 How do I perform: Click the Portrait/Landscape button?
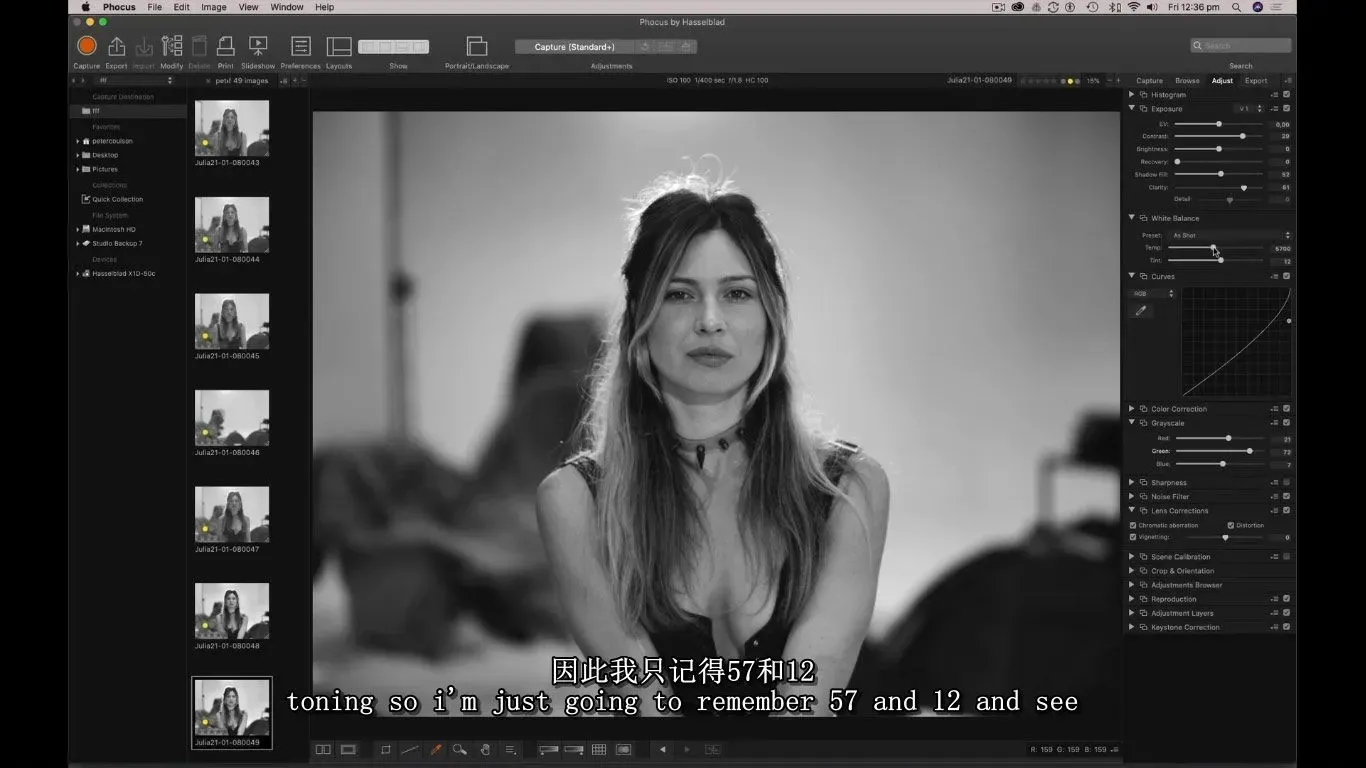coord(477,47)
